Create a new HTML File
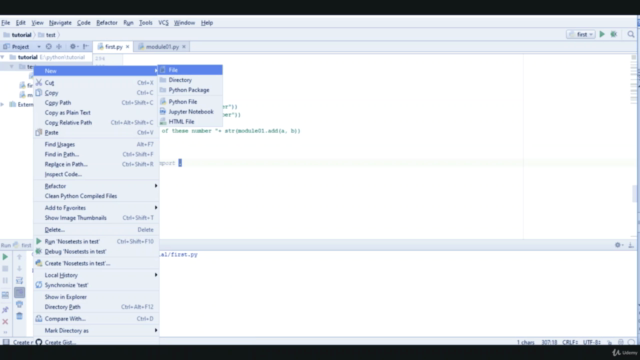 tap(190, 122)
